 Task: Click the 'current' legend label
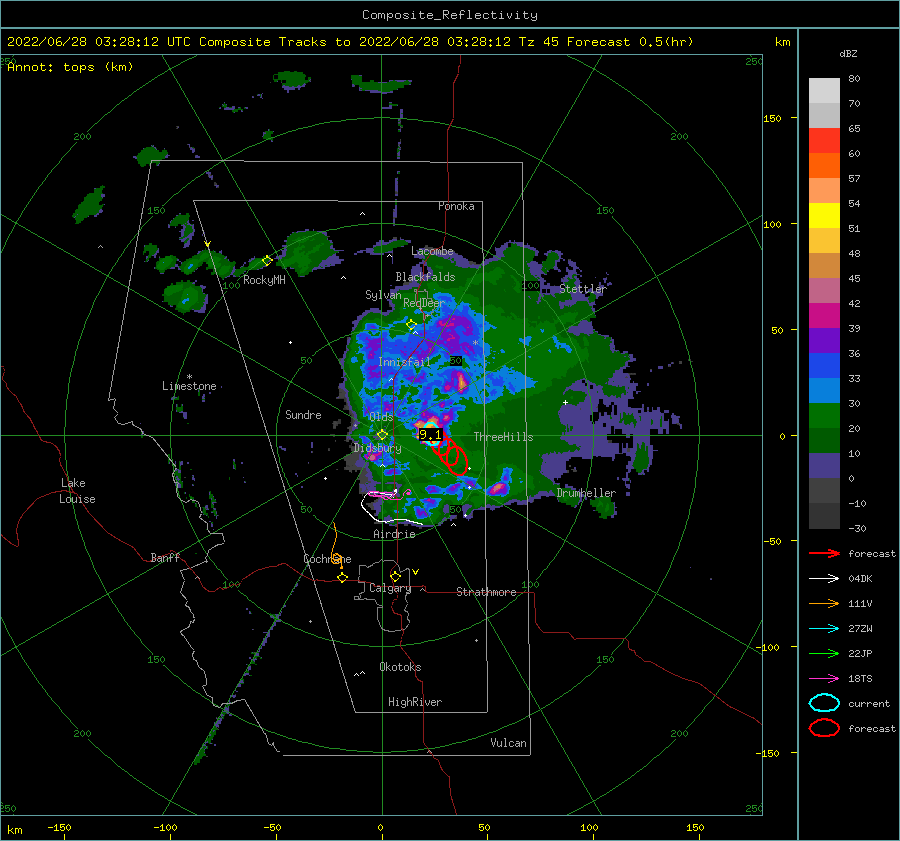tap(869, 704)
